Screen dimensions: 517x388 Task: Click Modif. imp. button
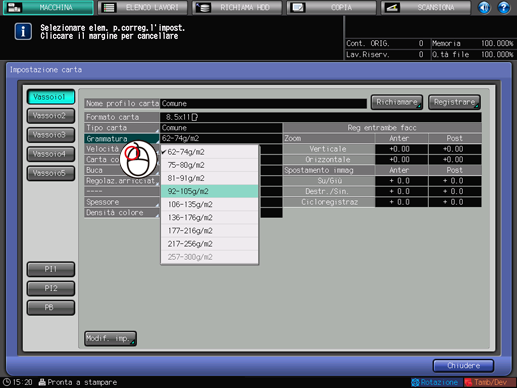coord(110,338)
